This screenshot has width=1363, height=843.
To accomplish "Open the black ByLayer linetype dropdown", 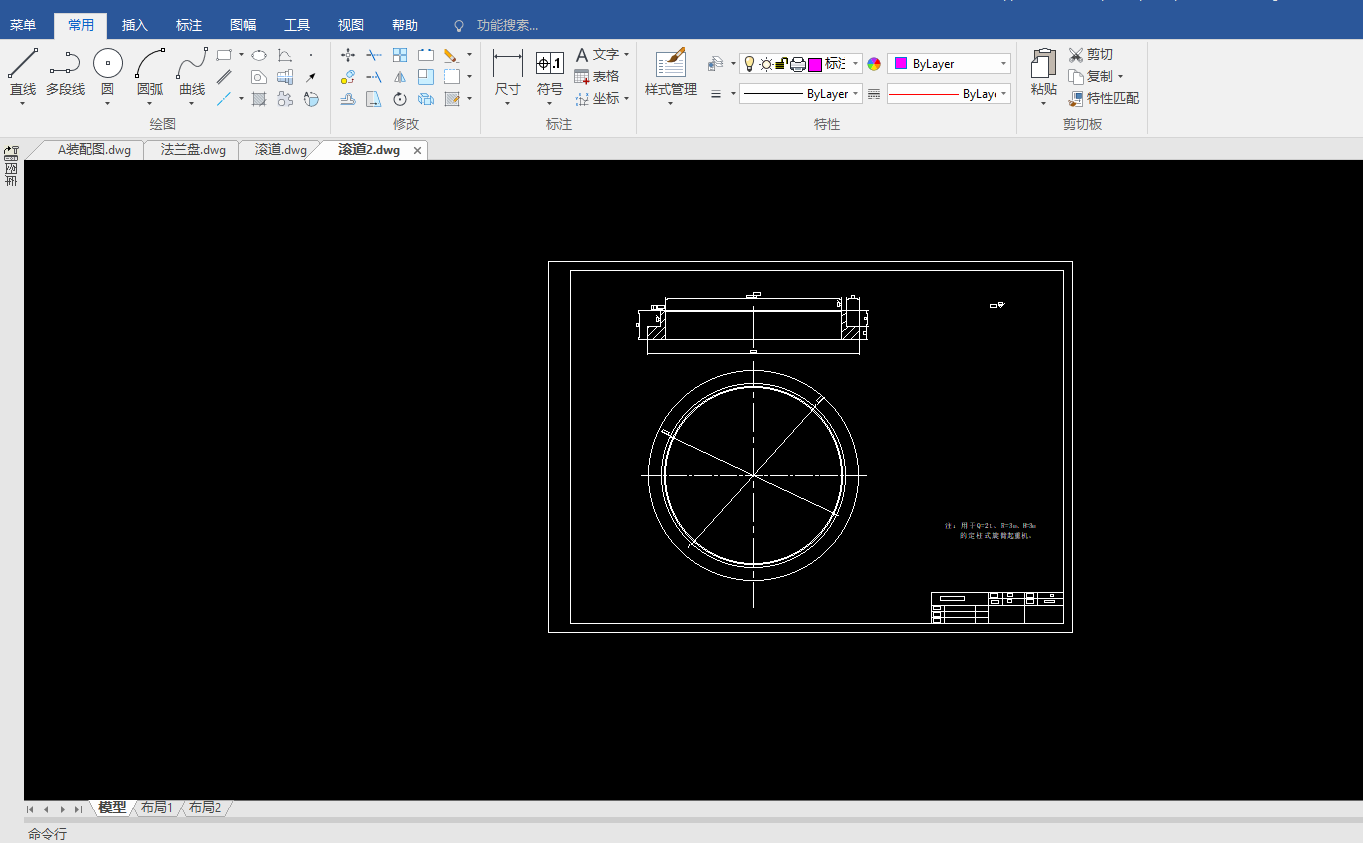I will click(856, 94).
